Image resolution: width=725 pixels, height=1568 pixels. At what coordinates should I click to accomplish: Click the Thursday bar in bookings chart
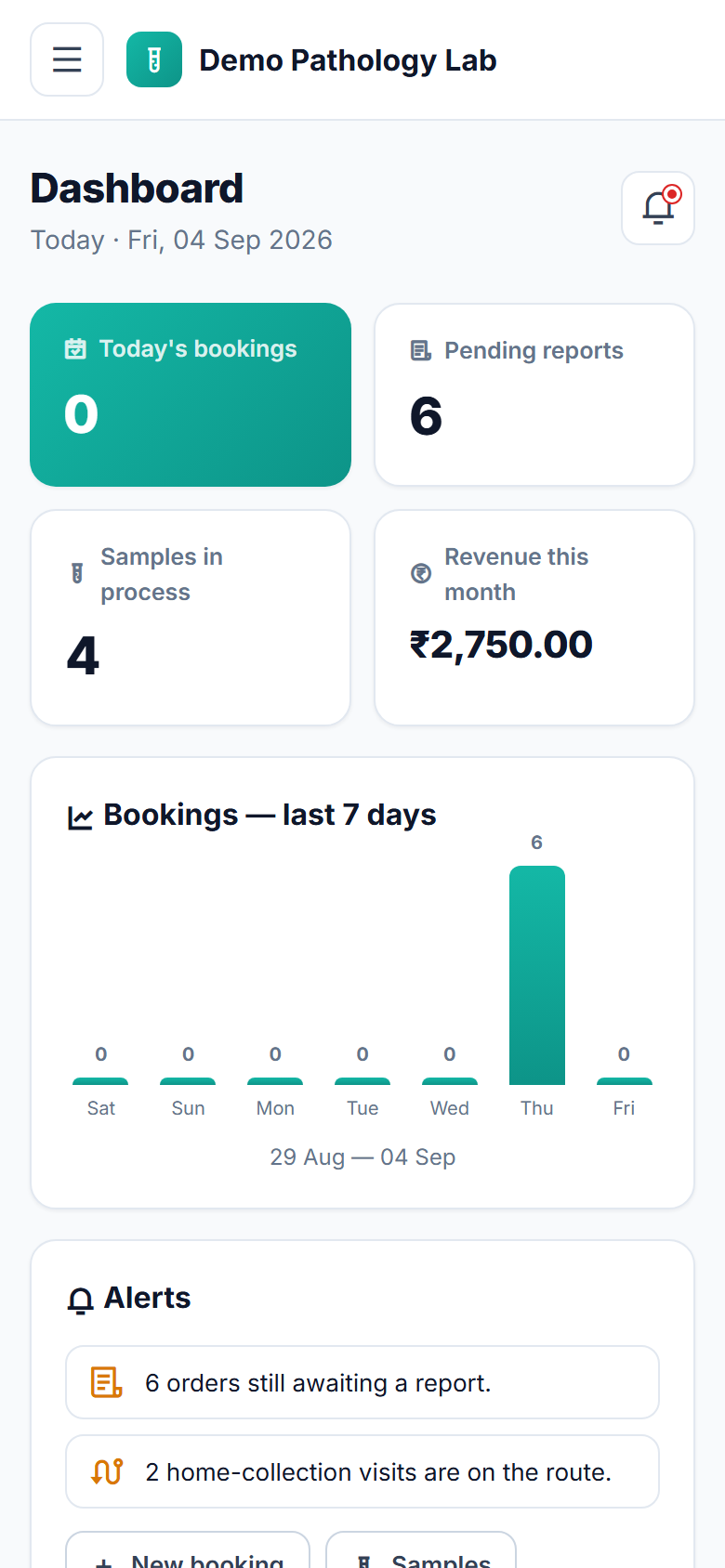point(537,975)
